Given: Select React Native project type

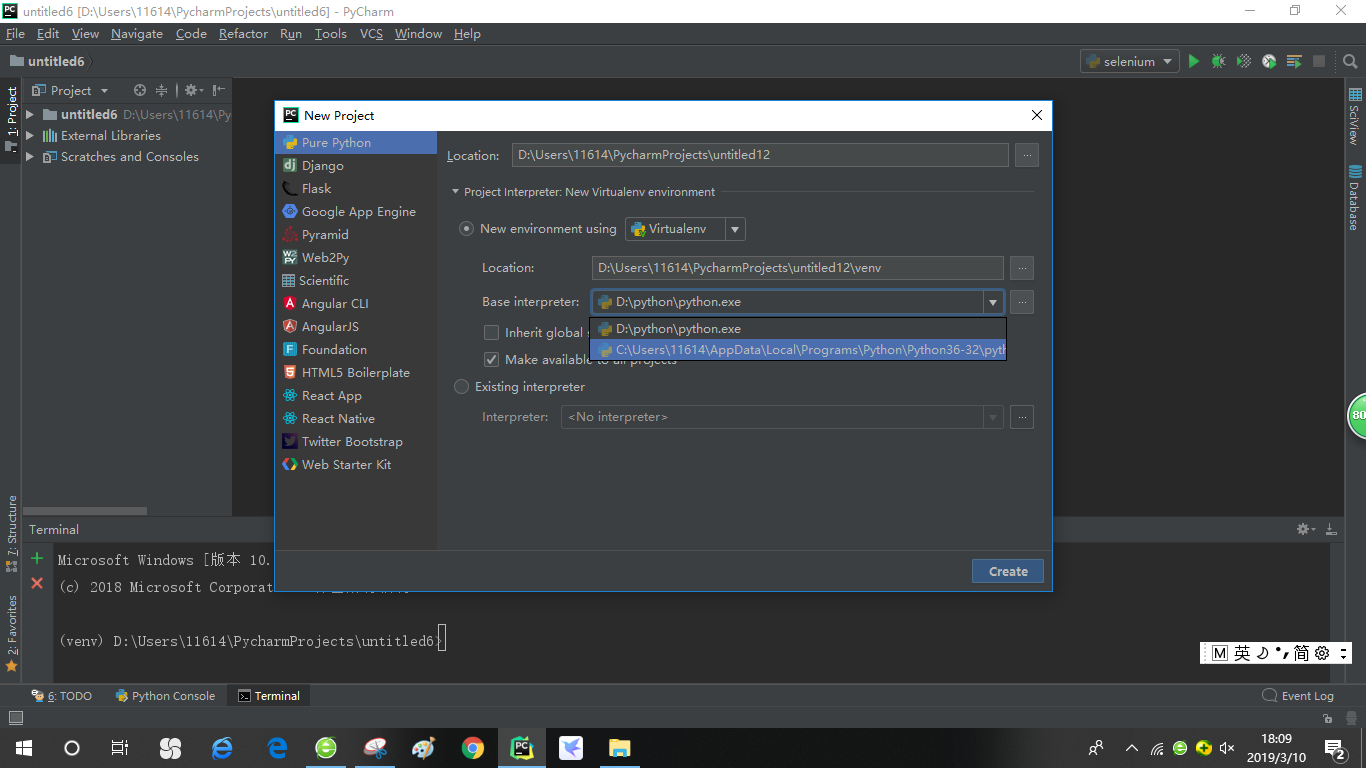Looking at the screenshot, I should (x=356, y=419).
